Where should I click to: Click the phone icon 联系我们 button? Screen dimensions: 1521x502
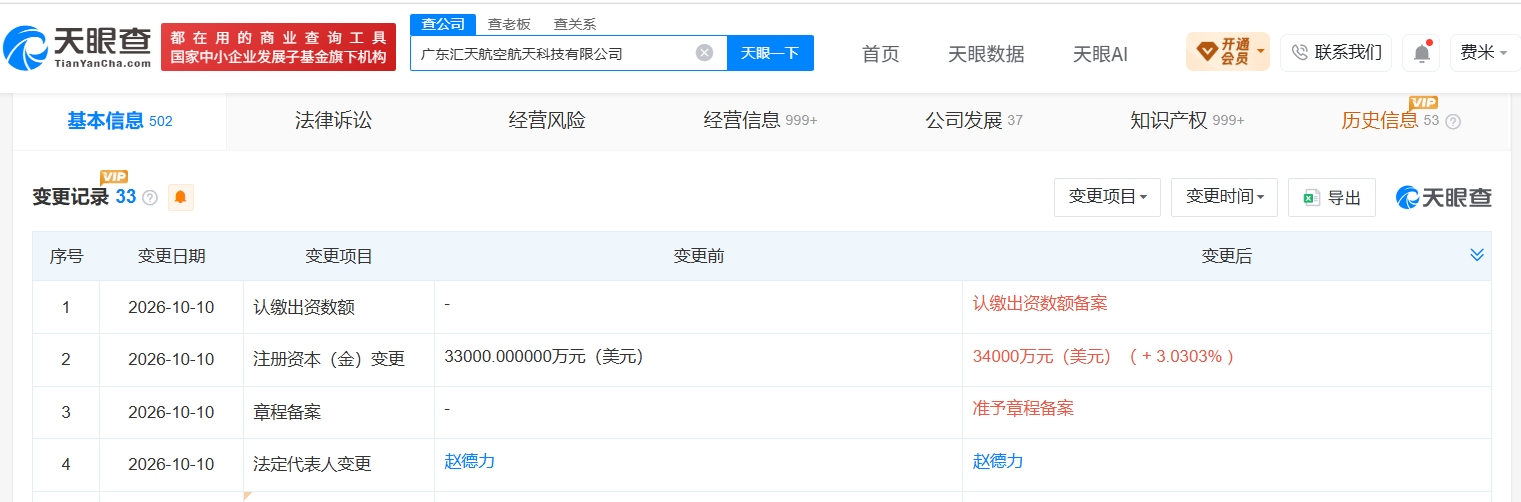1336,52
